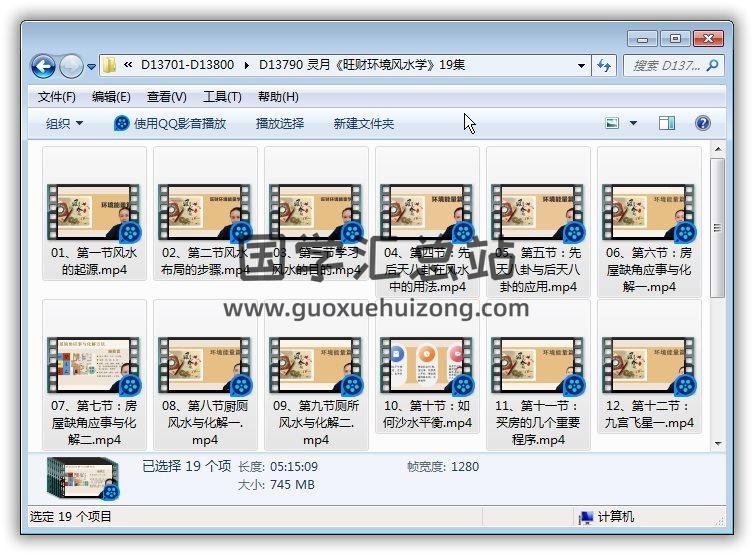Click the scrollbar down arrow

[x=717, y=443]
